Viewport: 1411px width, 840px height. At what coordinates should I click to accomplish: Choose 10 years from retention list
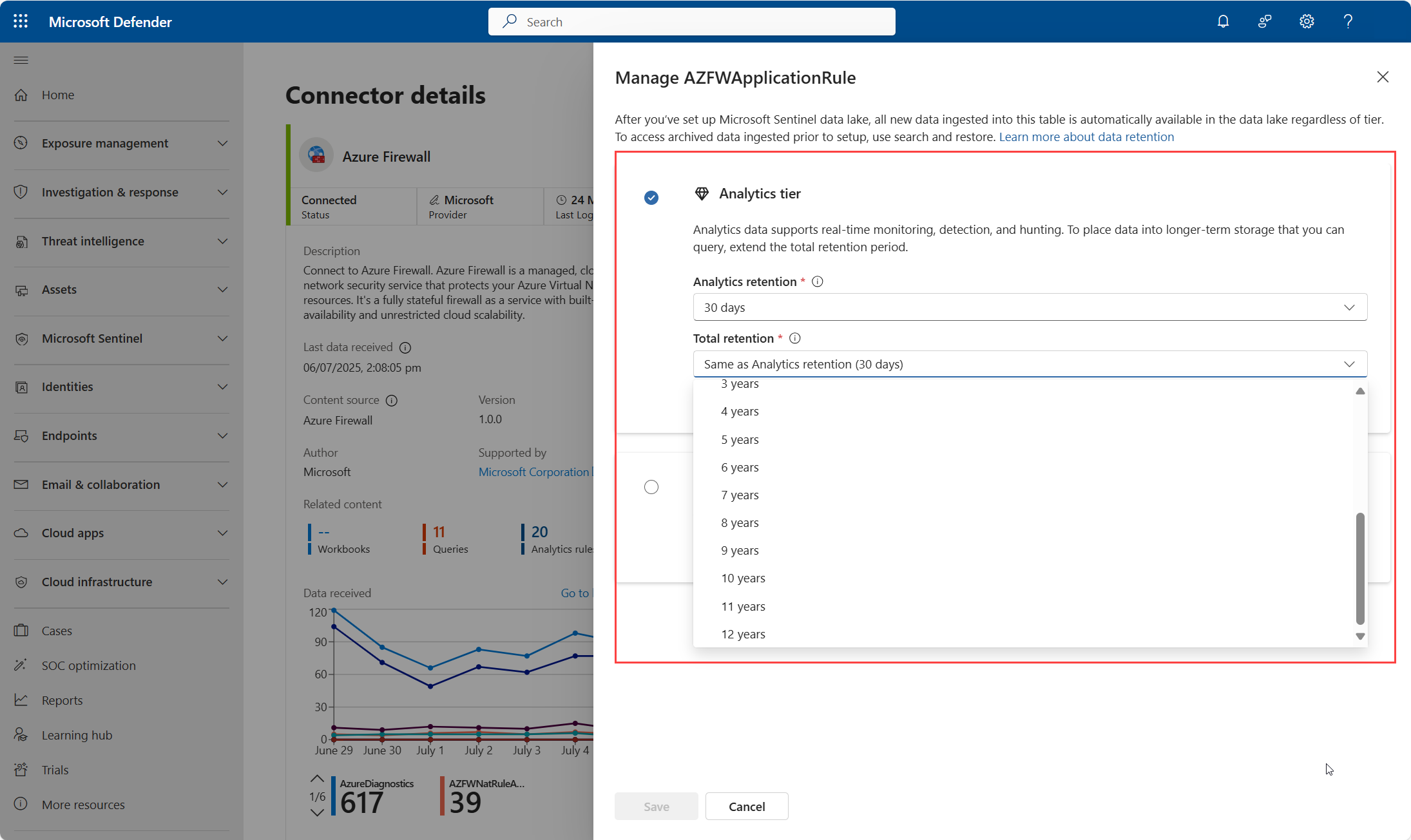(x=743, y=578)
